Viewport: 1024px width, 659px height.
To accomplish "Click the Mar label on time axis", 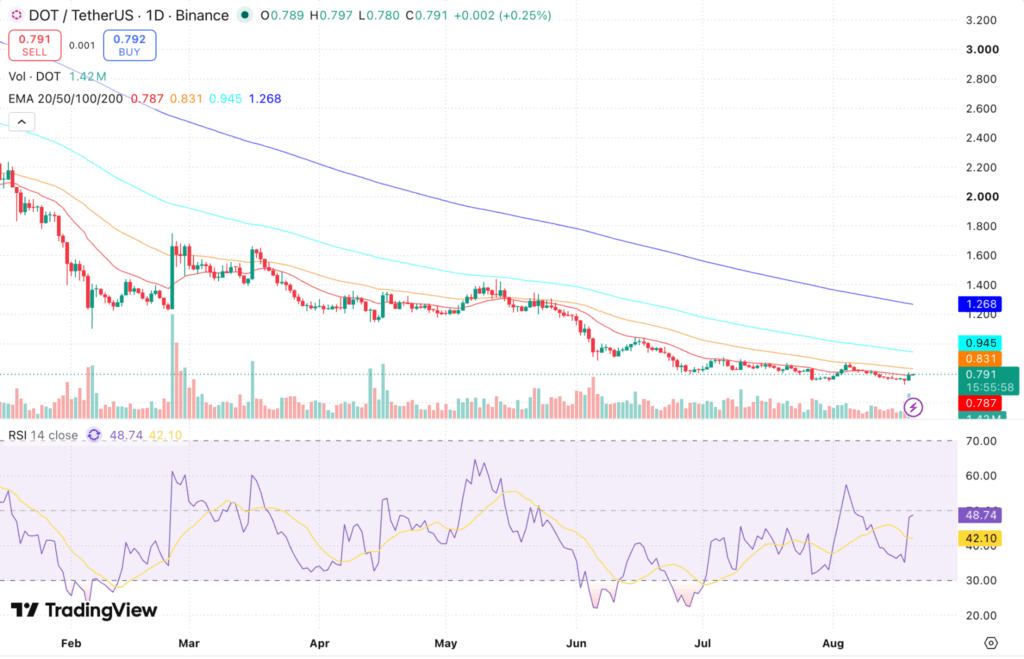I will (x=189, y=643).
